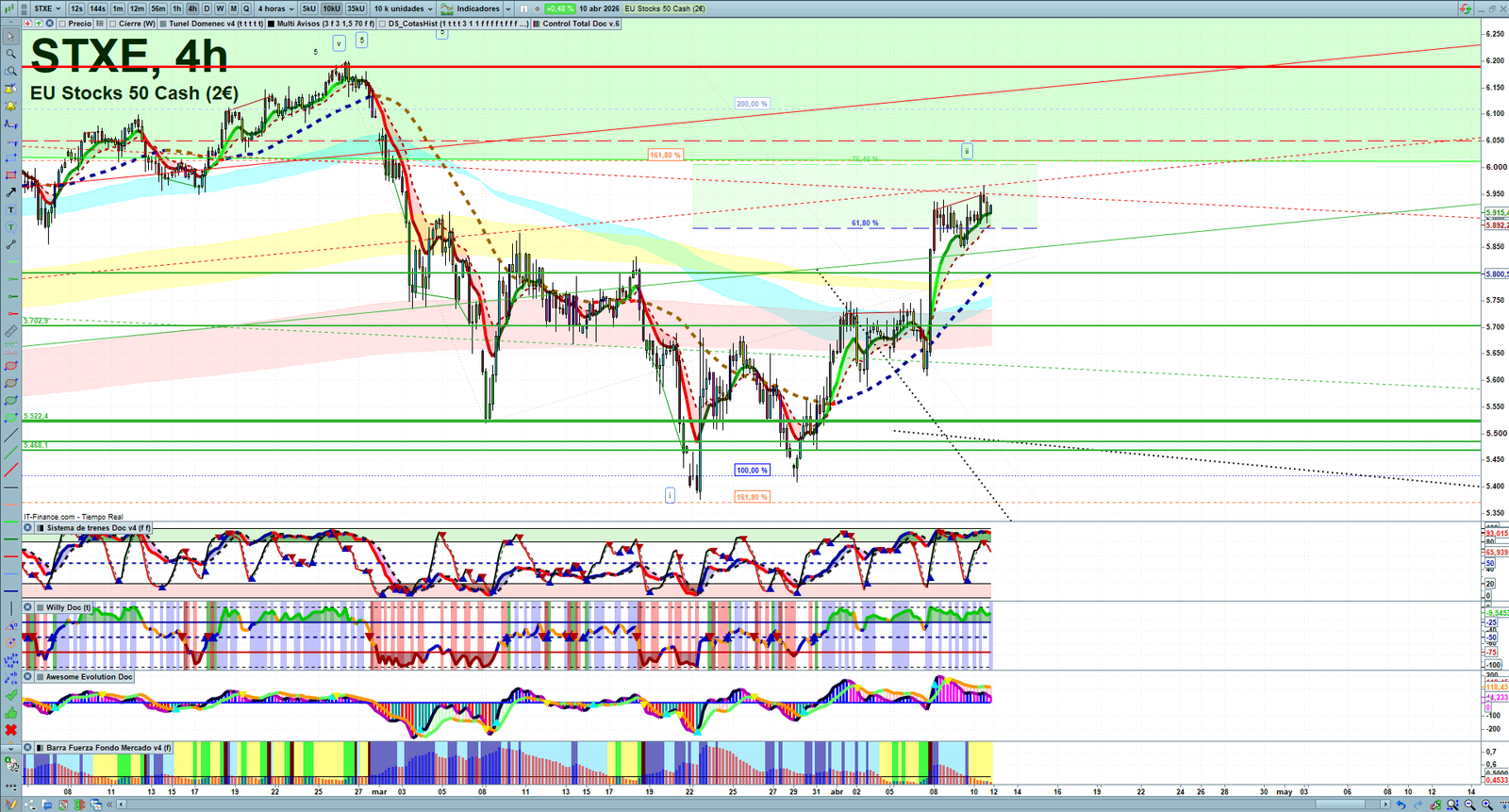Screen dimensions: 1509x812
Task: Open the list icon after Precio
Action: [100, 24]
